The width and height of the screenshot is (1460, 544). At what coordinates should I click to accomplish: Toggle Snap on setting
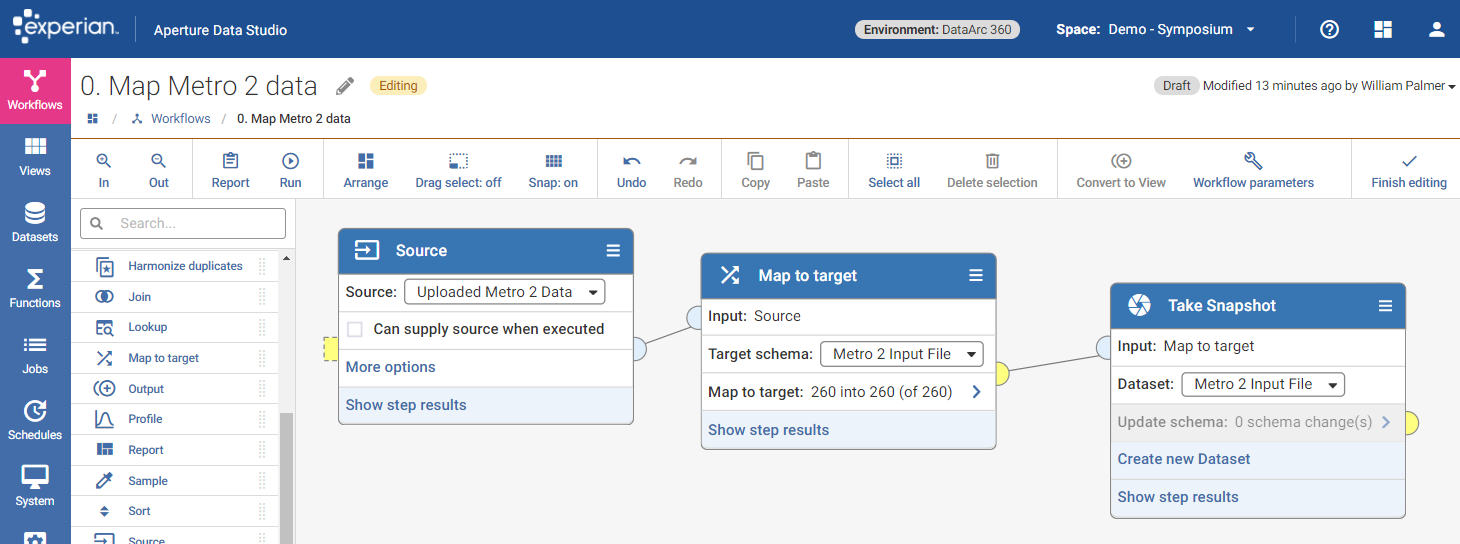click(x=553, y=161)
